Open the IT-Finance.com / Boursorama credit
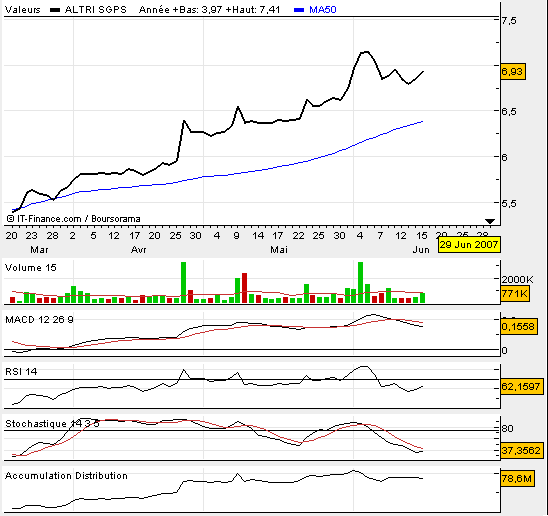Viewport: 548px width, 516px height. pos(73,219)
